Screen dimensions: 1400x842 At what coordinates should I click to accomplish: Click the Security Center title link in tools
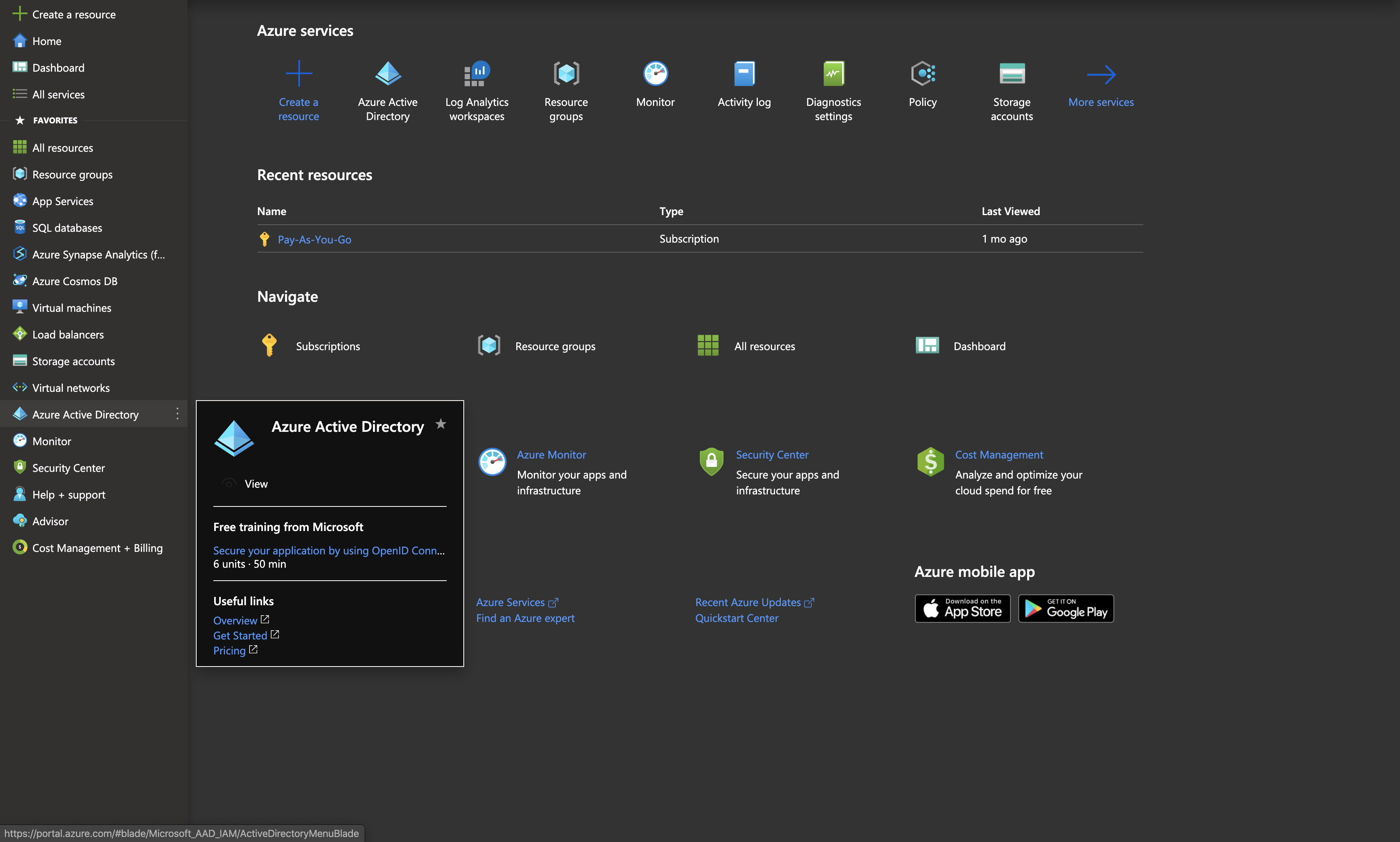click(x=772, y=454)
